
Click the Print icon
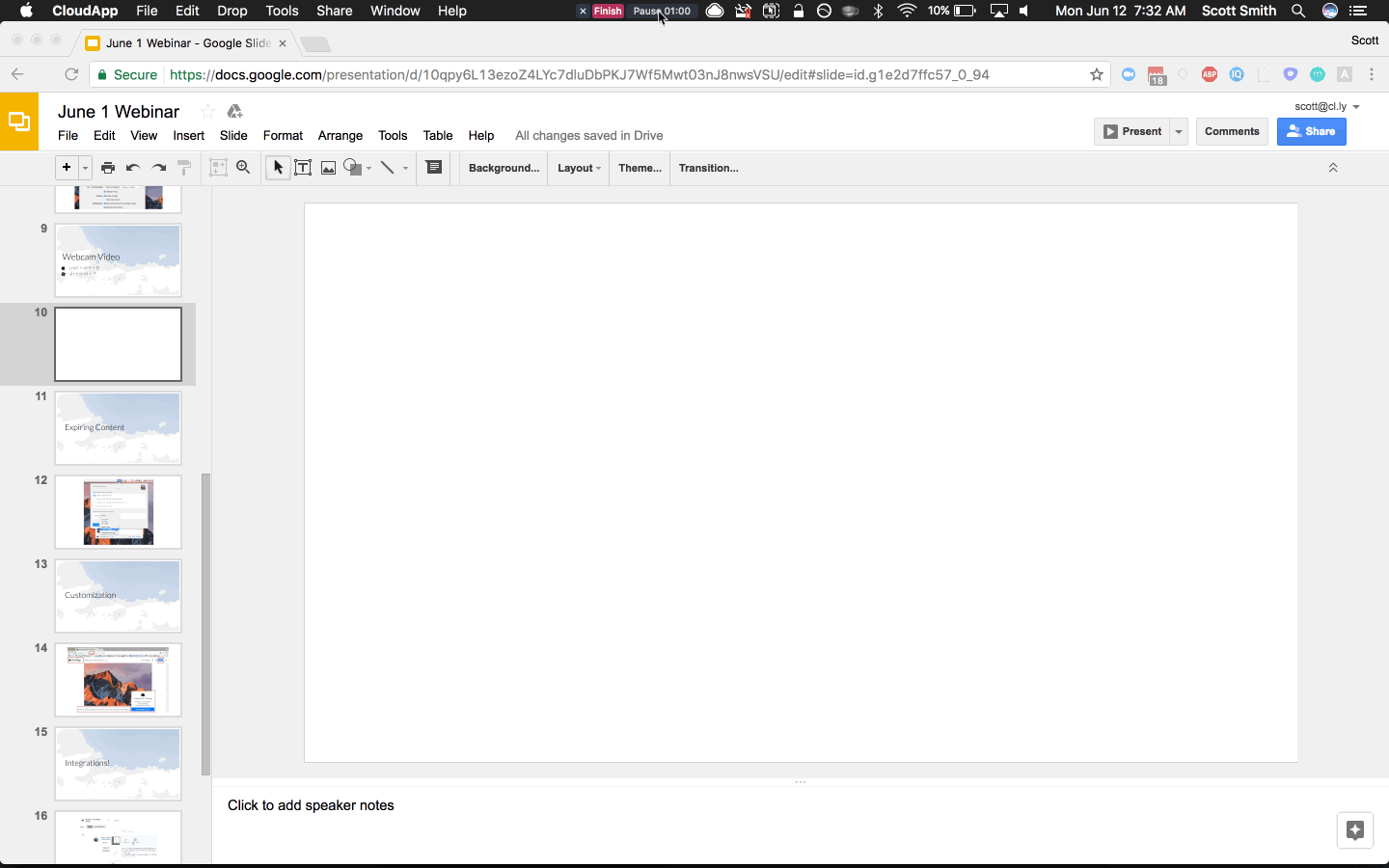[108, 168]
